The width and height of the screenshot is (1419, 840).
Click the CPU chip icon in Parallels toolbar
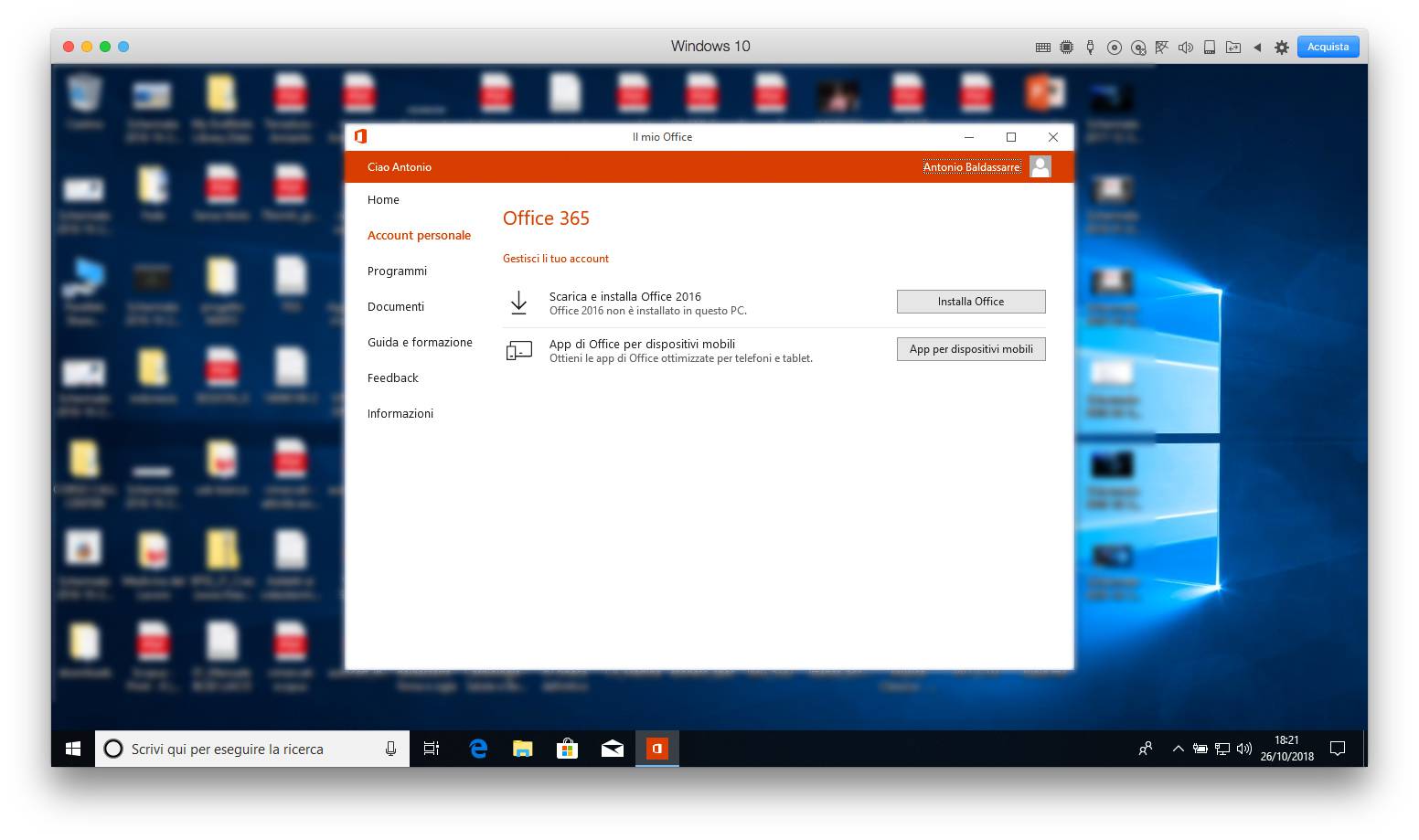1066,48
